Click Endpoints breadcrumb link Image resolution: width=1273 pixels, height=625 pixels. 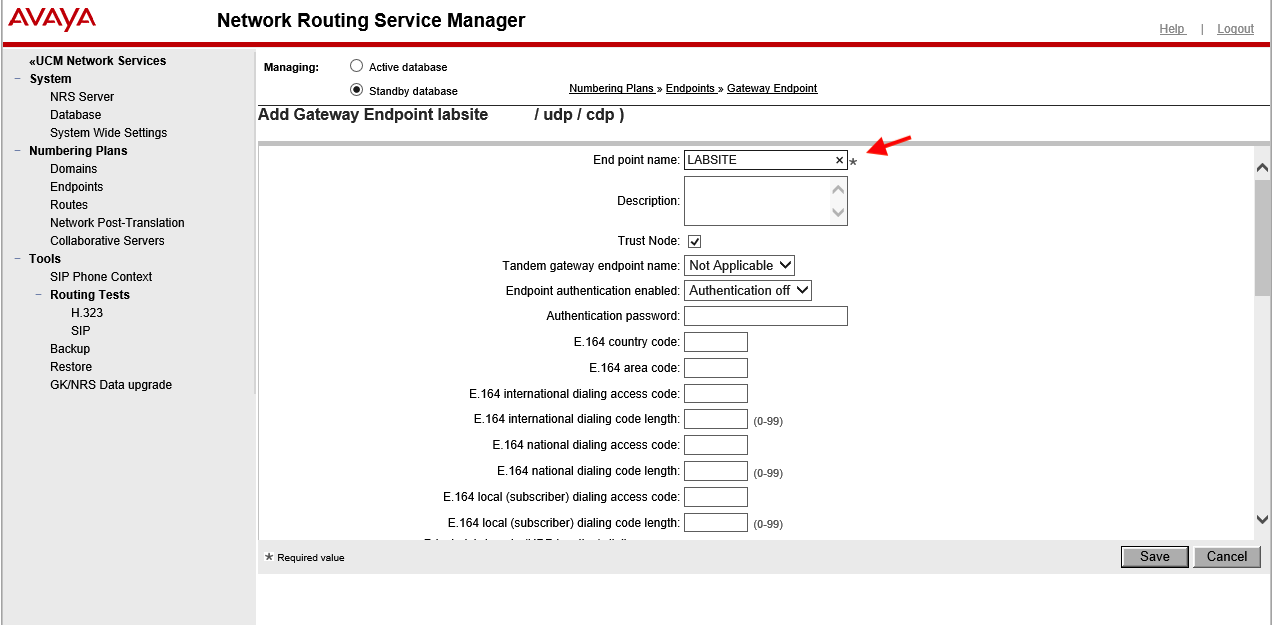(x=690, y=88)
